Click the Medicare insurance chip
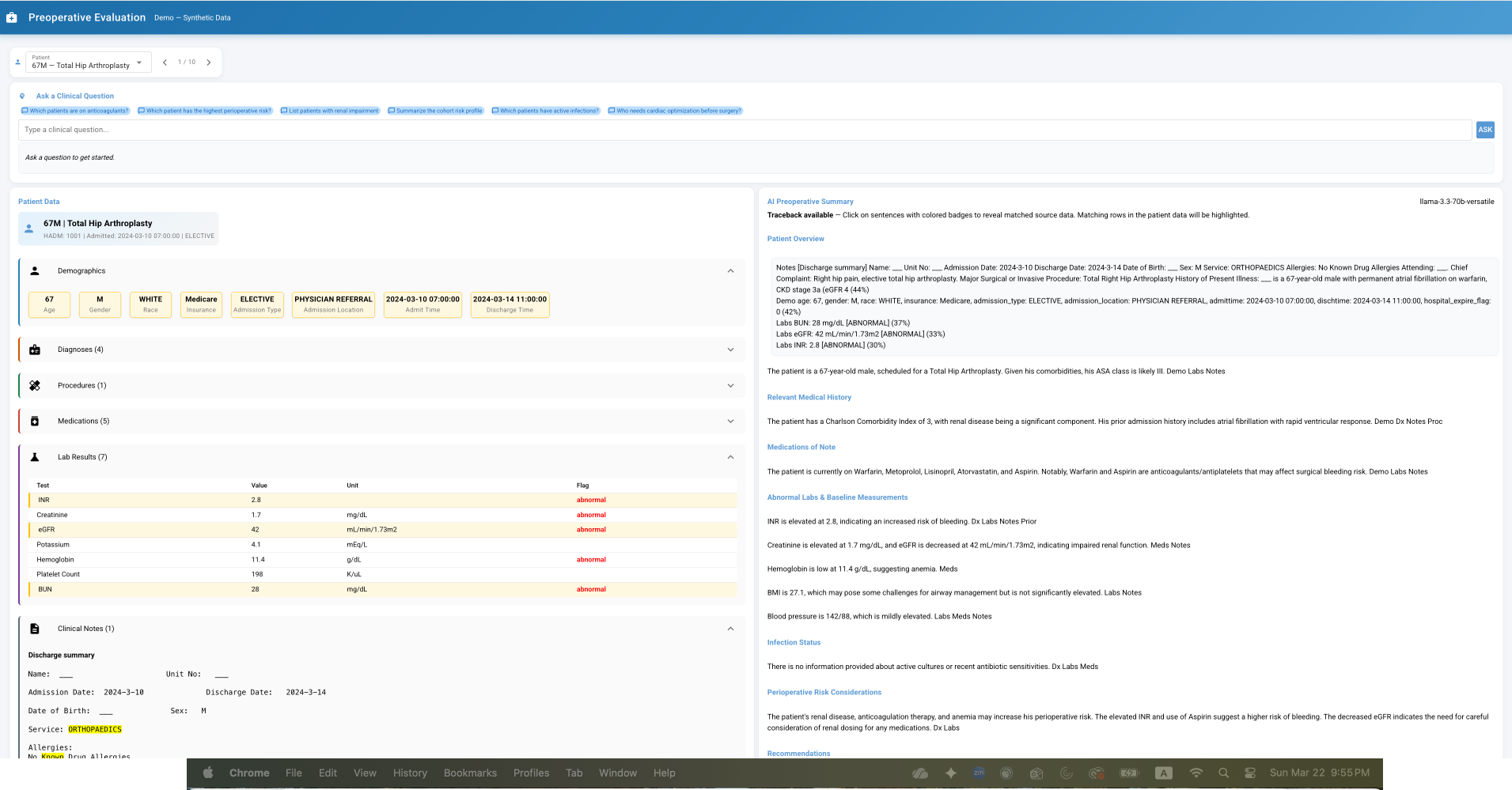The height and width of the screenshot is (790, 1512). tap(201, 304)
